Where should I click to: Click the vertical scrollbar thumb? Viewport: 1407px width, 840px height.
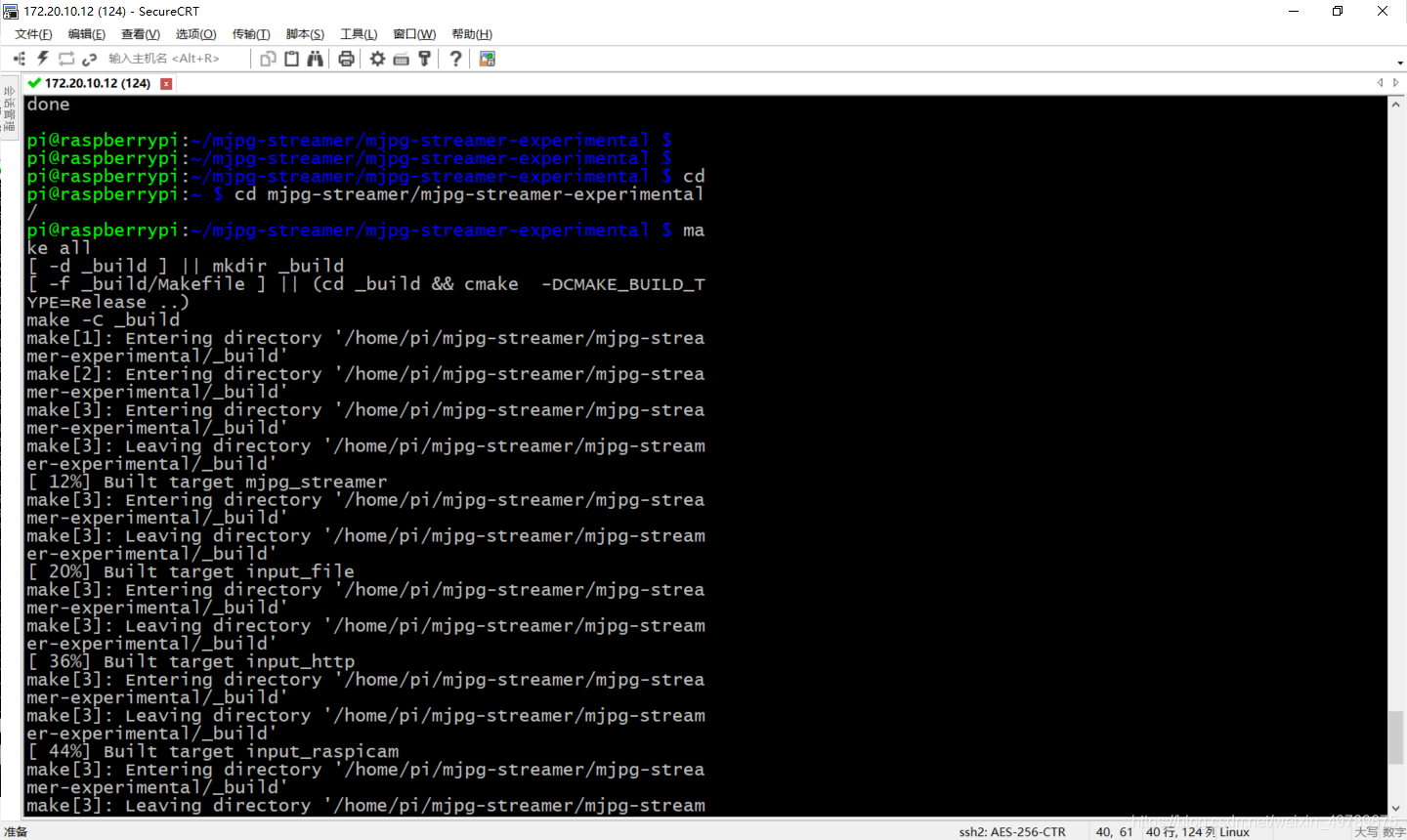click(1396, 737)
